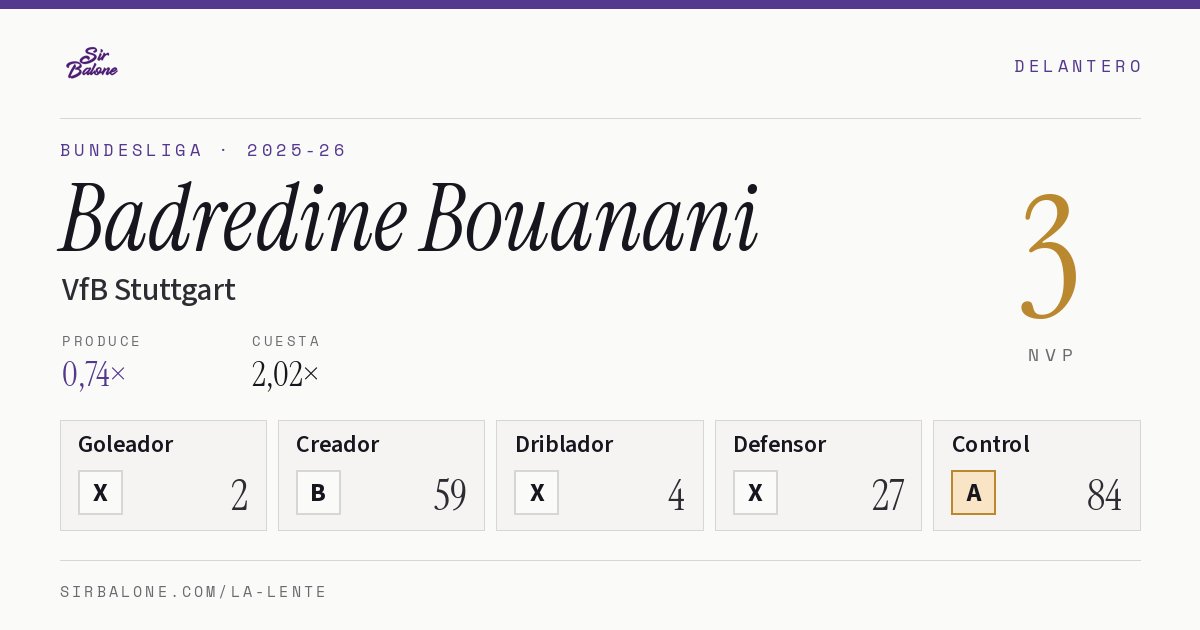Click the Control card title
The width and height of the screenshot is (1200, 630).
click(991, 444)
